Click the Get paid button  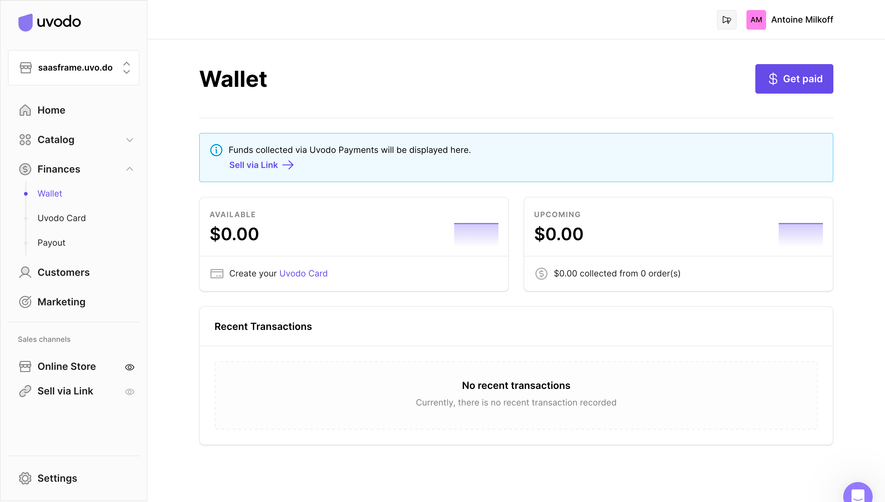tap(794, 79)
